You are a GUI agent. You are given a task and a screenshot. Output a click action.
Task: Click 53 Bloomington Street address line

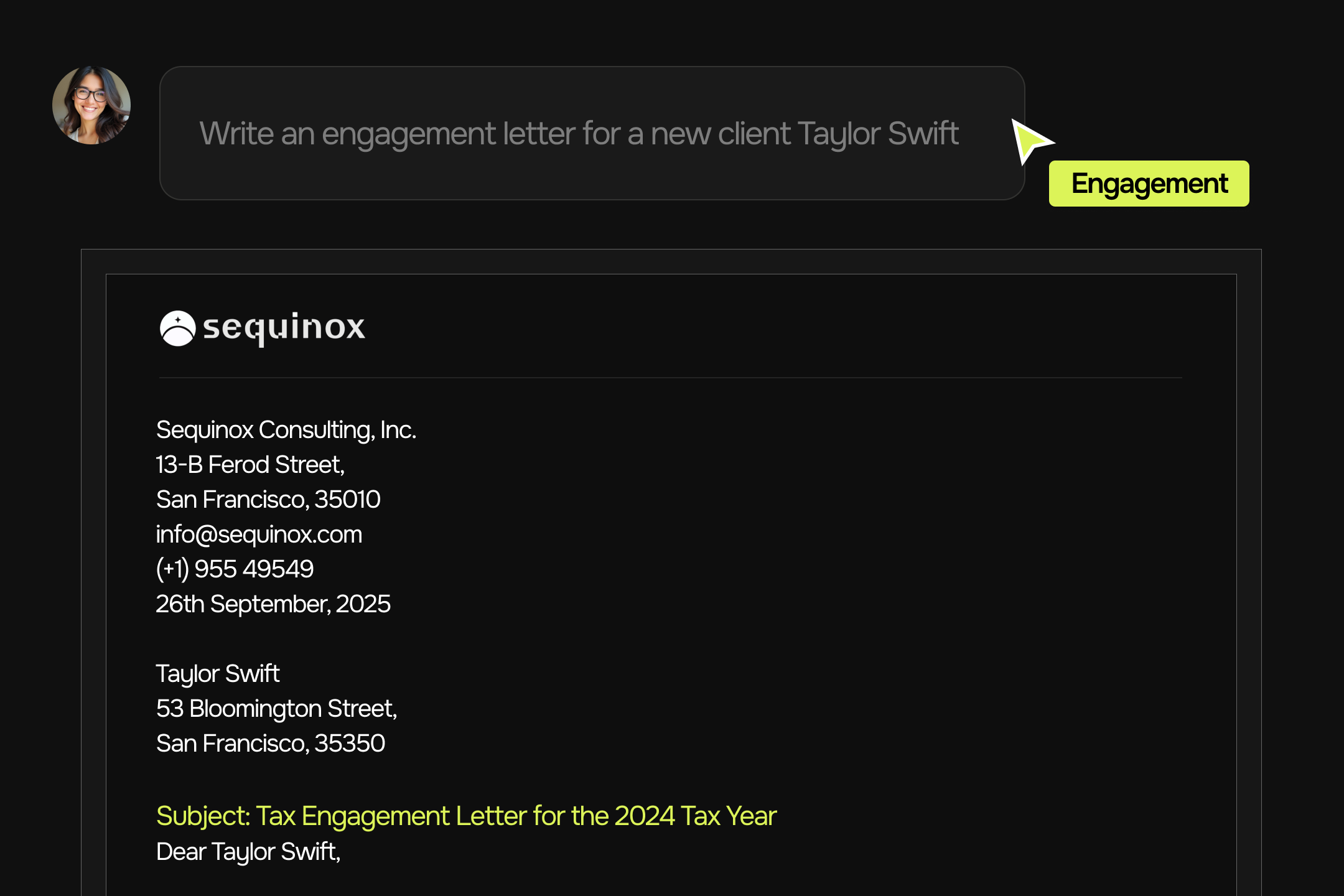pyautogui.click(x=276, y=709)
